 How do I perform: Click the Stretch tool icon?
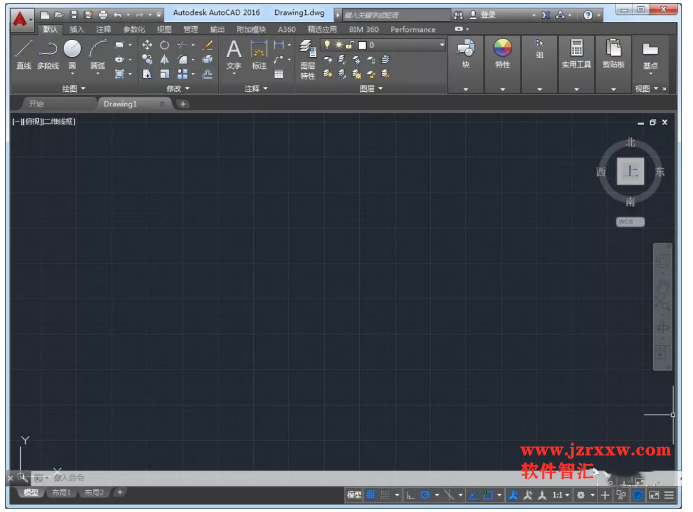click(147, 74)
